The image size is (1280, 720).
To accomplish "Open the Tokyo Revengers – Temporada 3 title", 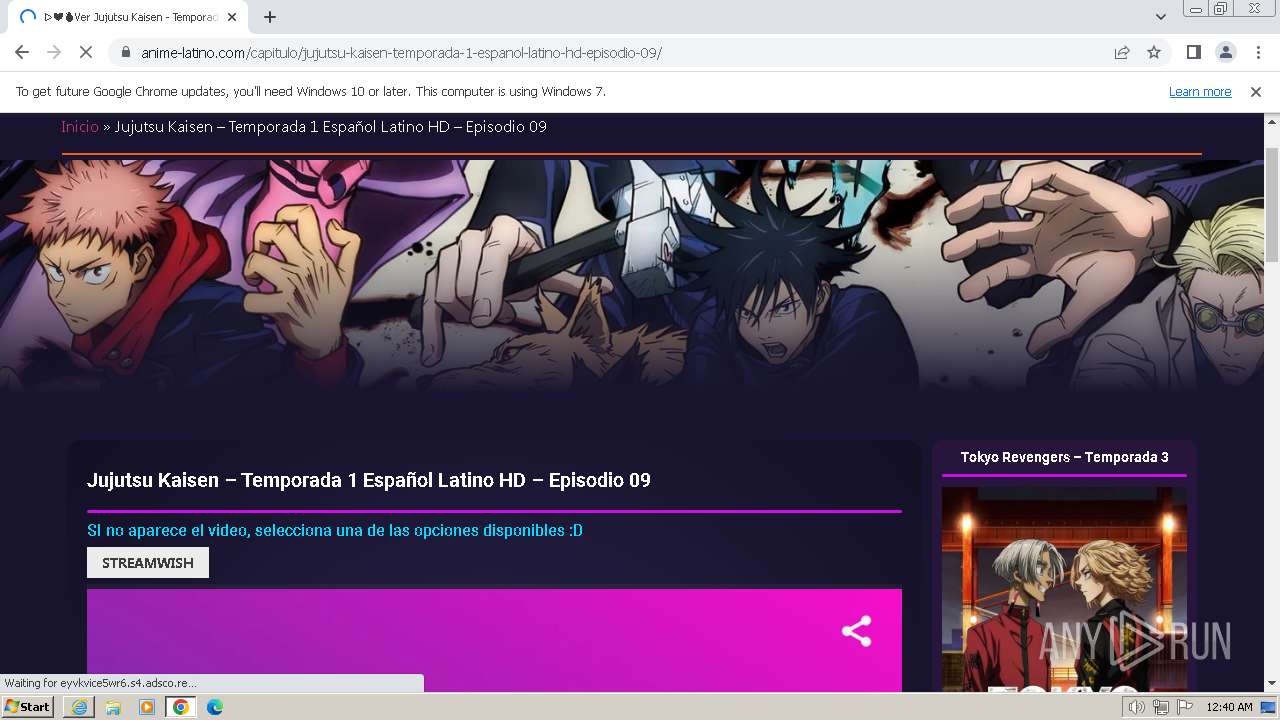I will 1064,457.
